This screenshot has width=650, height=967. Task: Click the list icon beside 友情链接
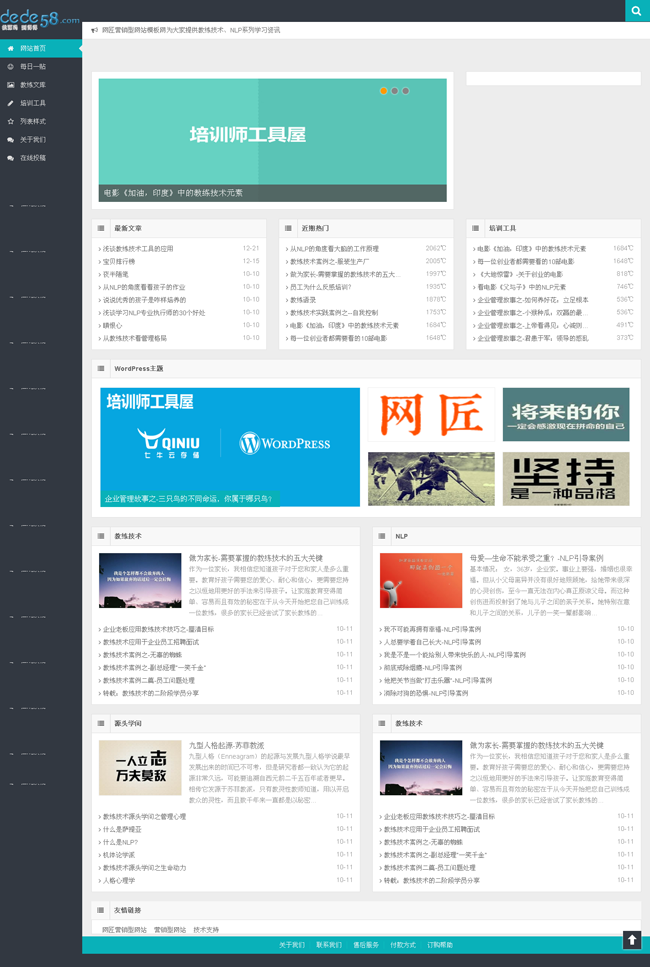tap(101, 910)
